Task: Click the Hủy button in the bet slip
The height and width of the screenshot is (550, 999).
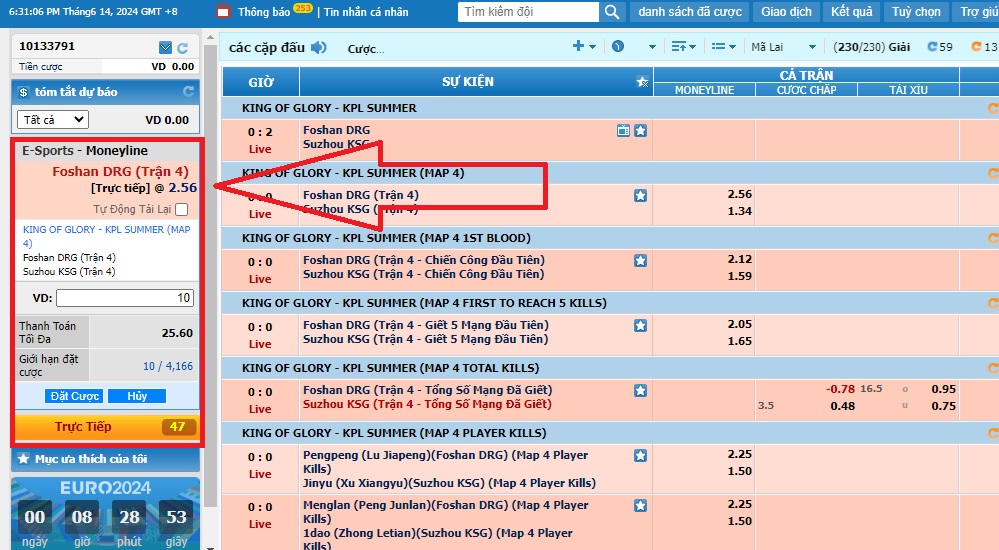Action: click(x=137, y=396)
